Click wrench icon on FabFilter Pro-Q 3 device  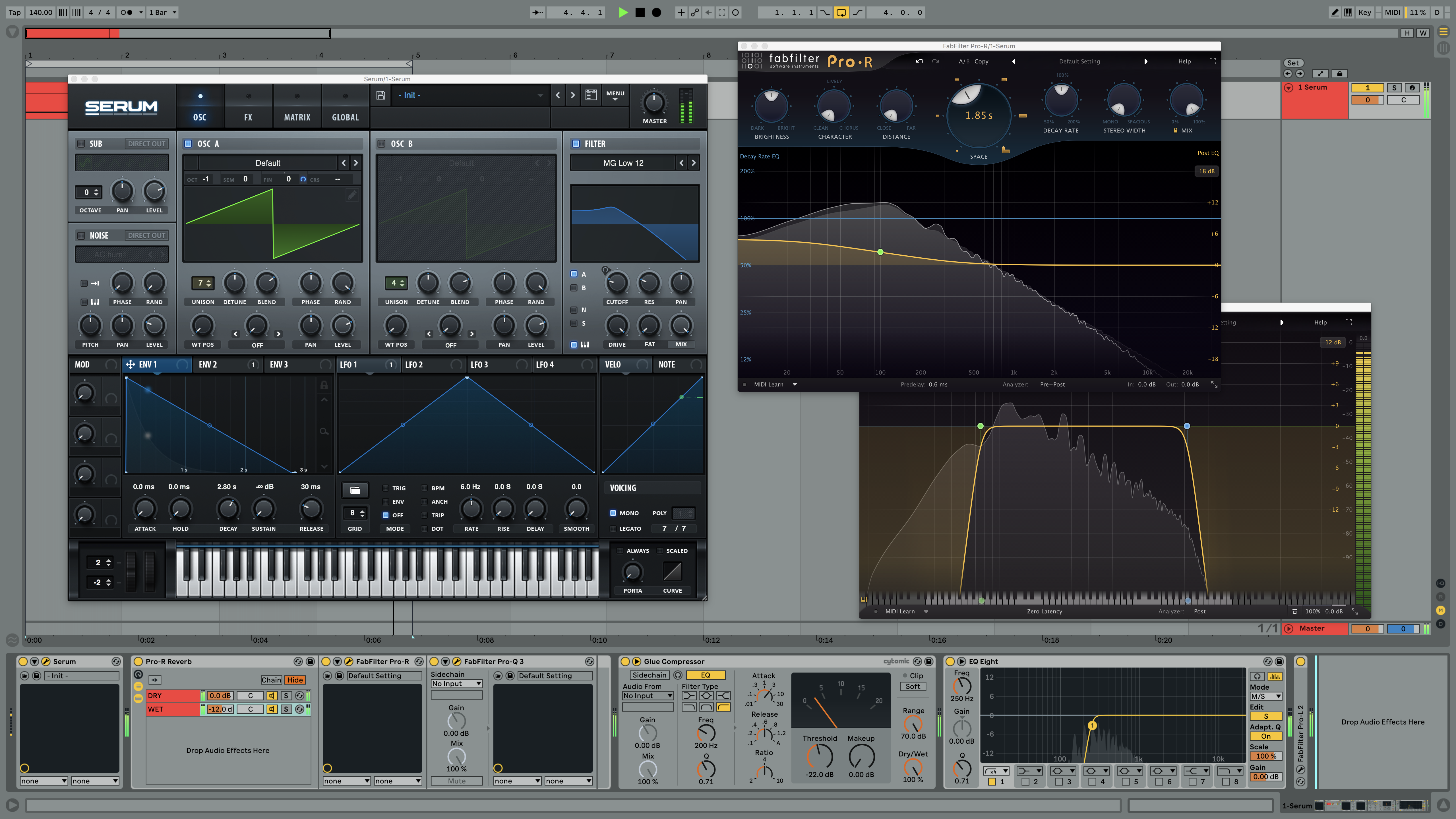(457, 661)
